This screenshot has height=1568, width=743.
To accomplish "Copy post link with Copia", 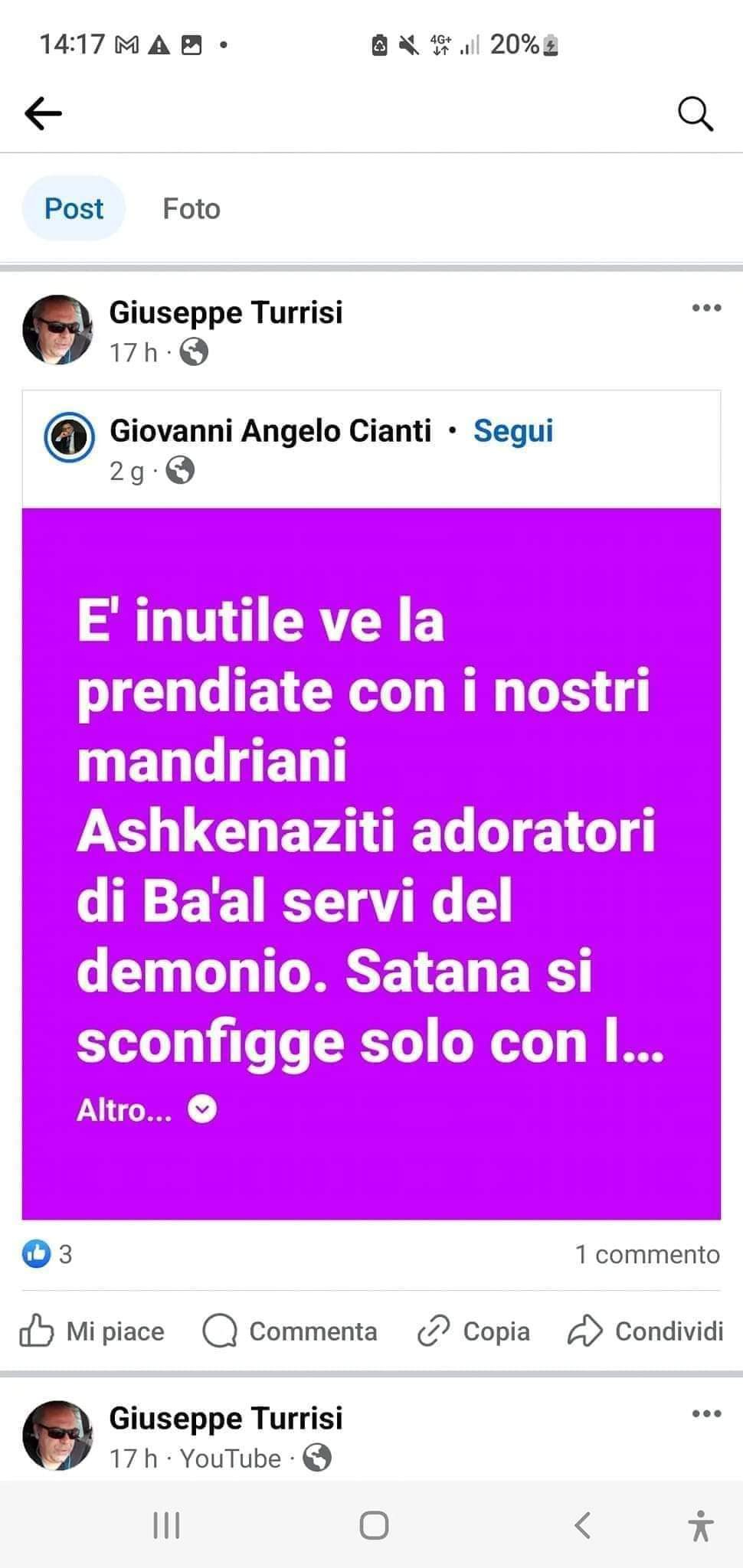I will [473, 1331].
